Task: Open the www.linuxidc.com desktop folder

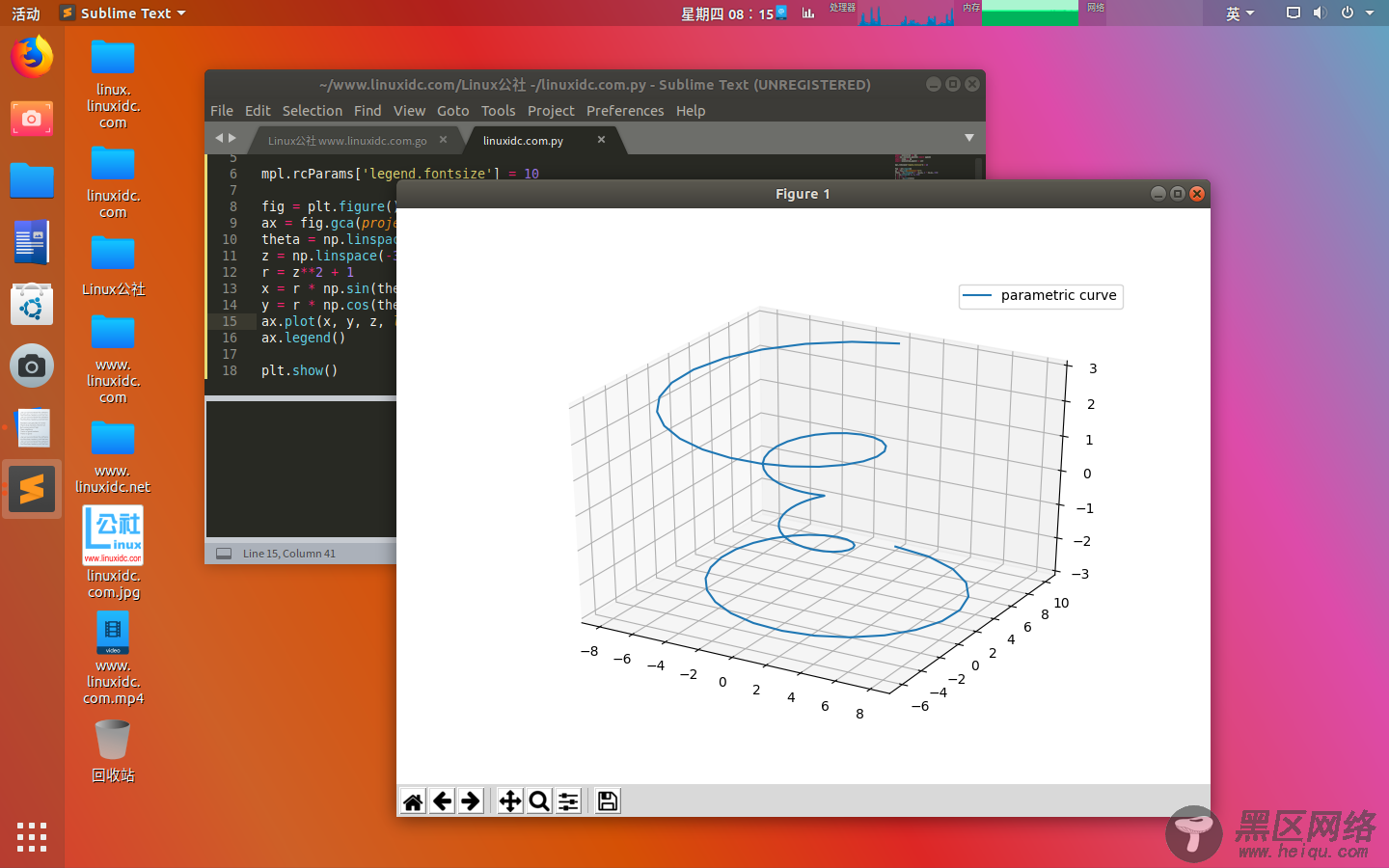Action: point(113,359)
